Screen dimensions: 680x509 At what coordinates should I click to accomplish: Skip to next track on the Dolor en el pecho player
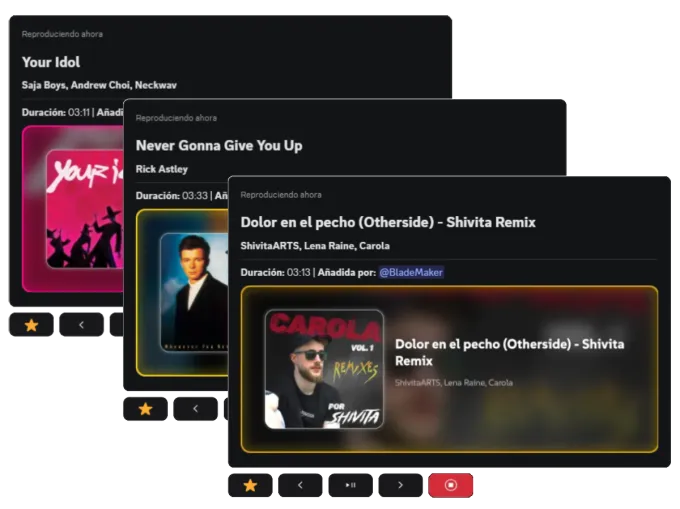pyautogui.click(x=400, y=485)
